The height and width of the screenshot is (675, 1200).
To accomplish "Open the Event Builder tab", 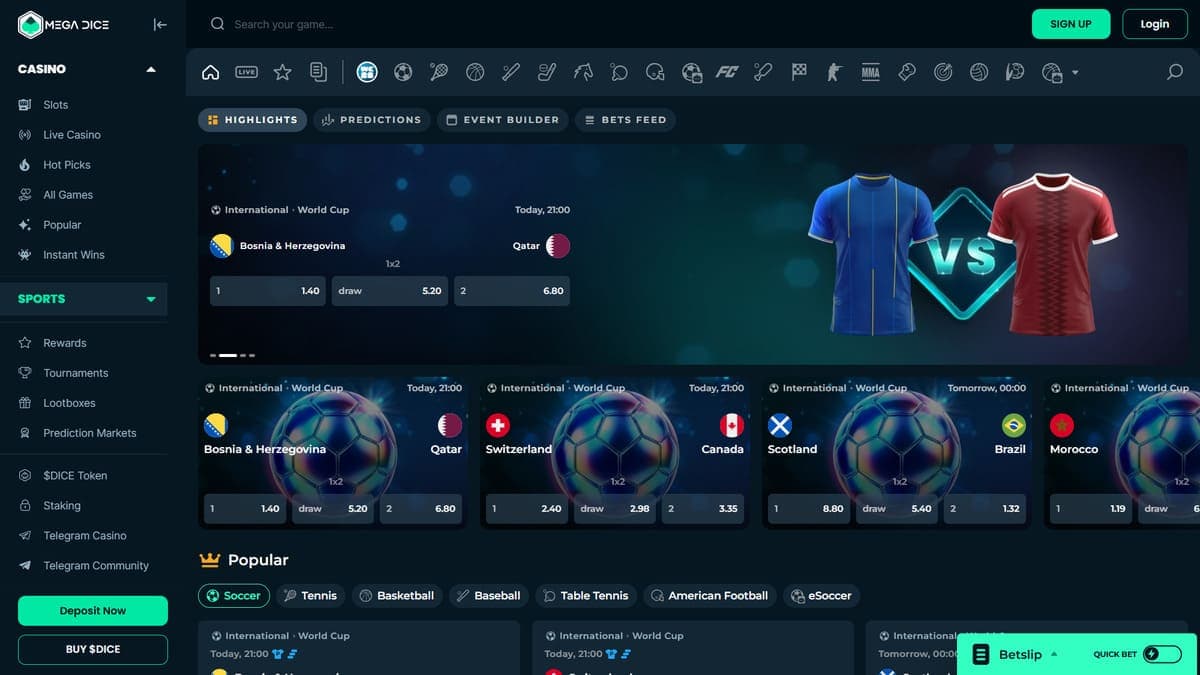I will (502, 120).
